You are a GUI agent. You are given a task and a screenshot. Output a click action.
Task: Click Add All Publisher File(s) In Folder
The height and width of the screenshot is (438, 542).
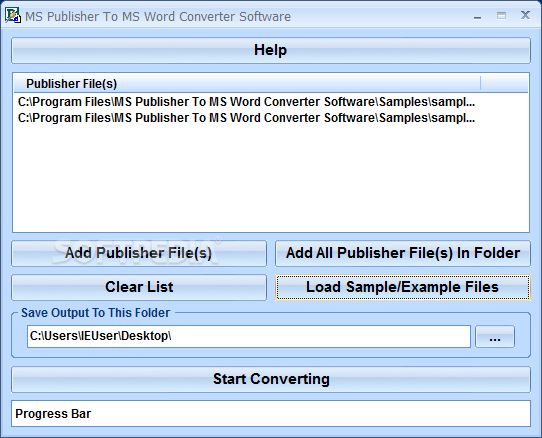pyautogui.click(x=403, y=253)
